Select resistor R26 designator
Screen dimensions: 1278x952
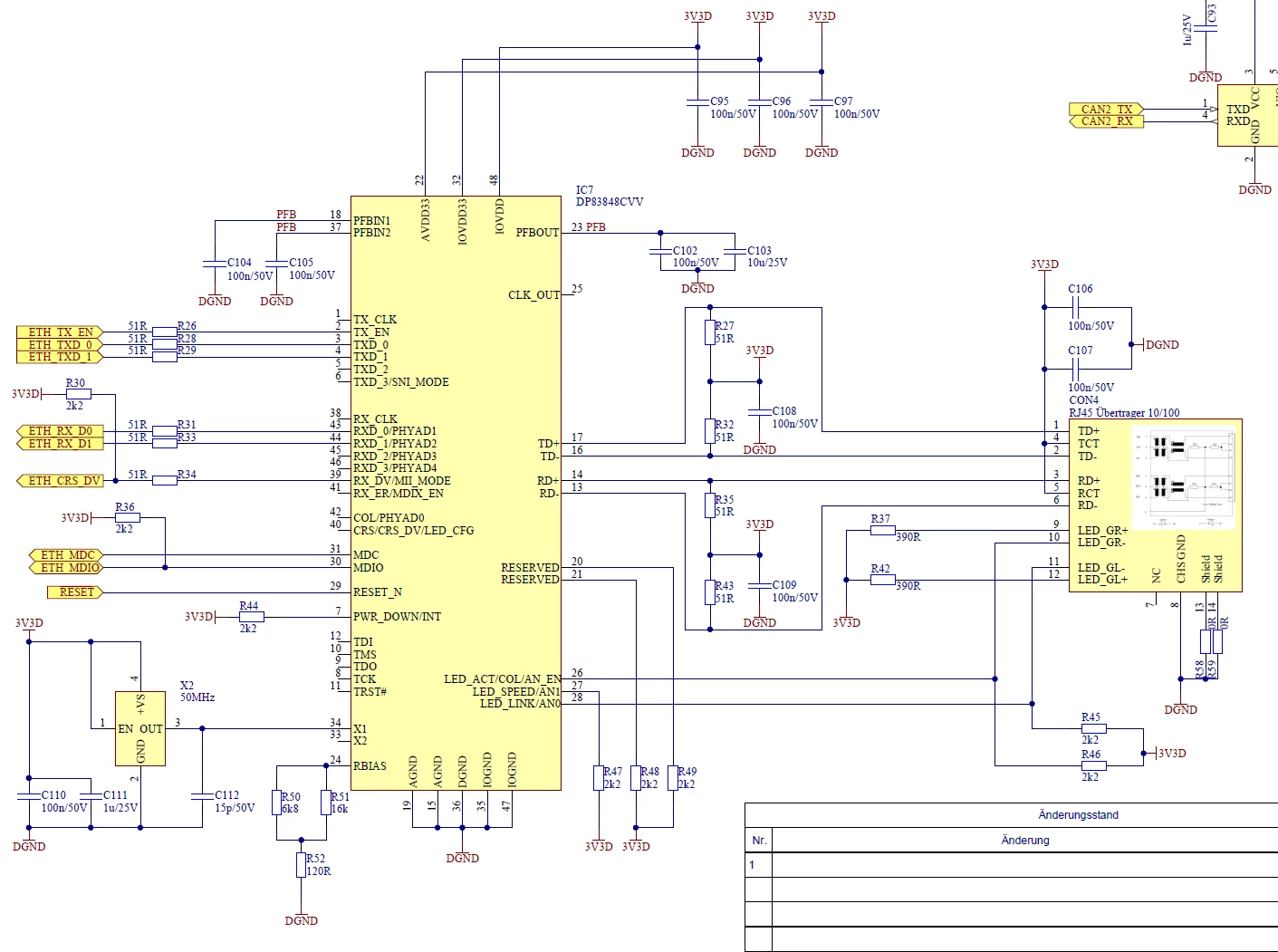point(187,326)
